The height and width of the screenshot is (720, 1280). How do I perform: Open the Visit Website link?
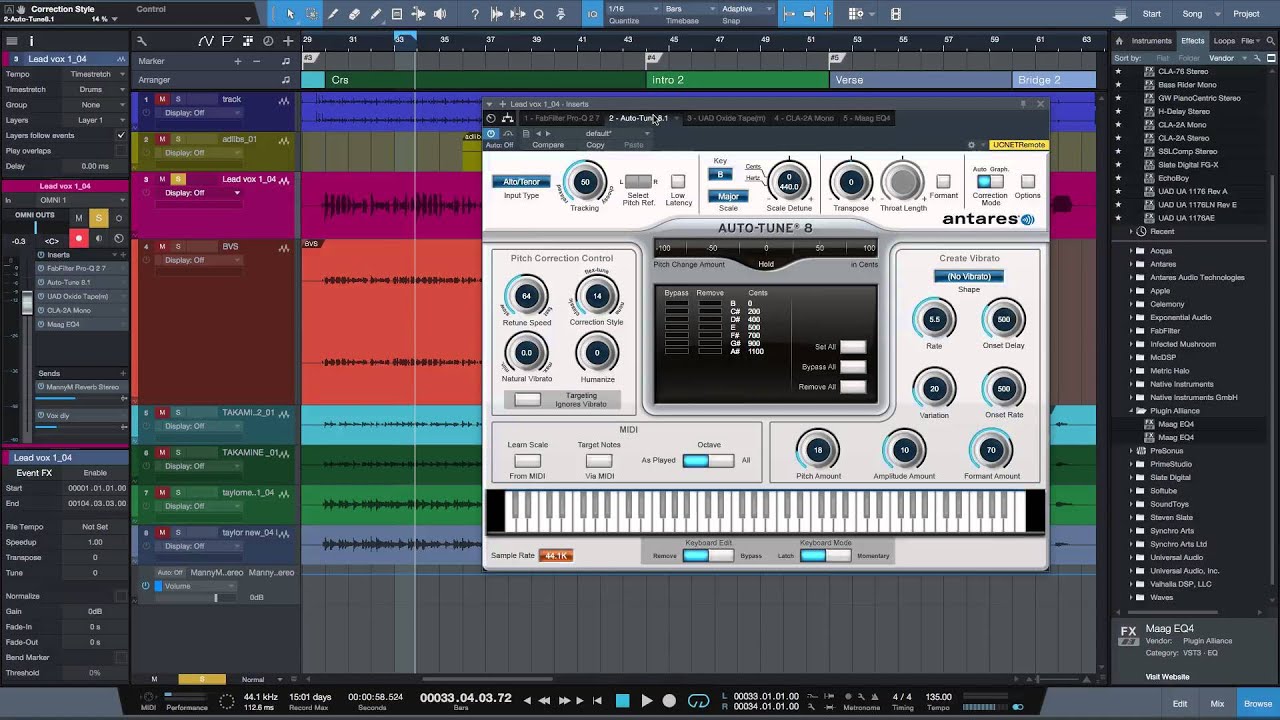click(x=1168, y=677)
